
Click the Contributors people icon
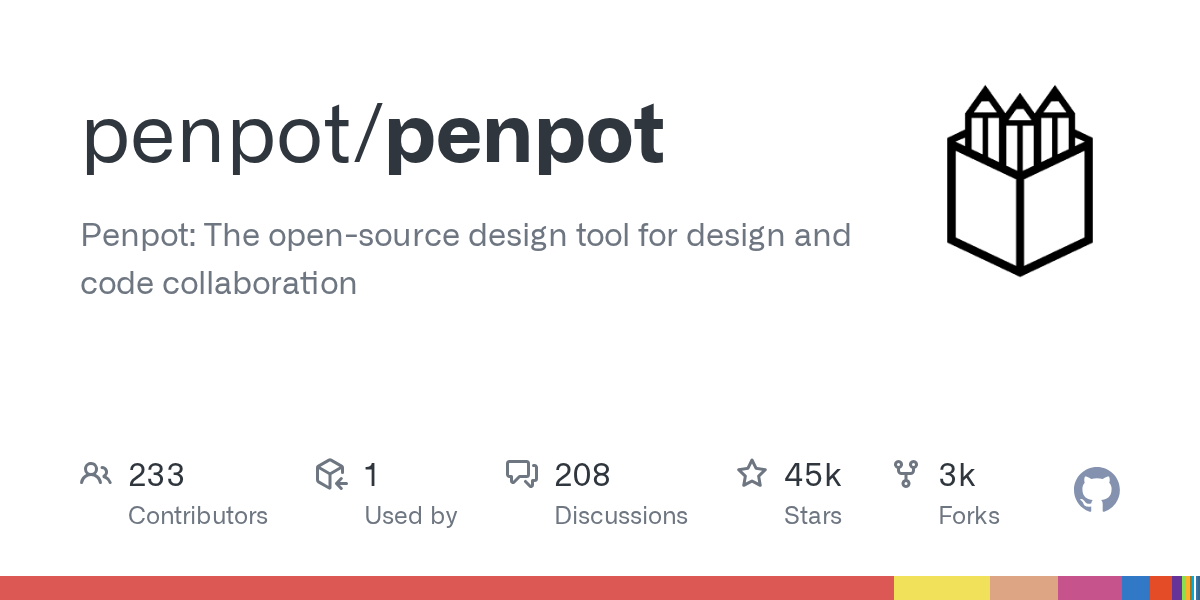pos(96,474)
